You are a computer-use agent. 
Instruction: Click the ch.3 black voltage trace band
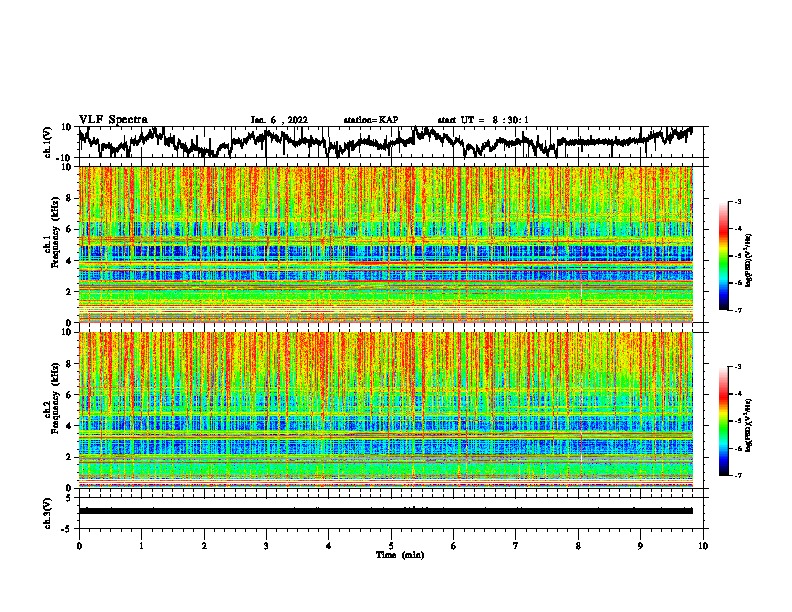386,511
